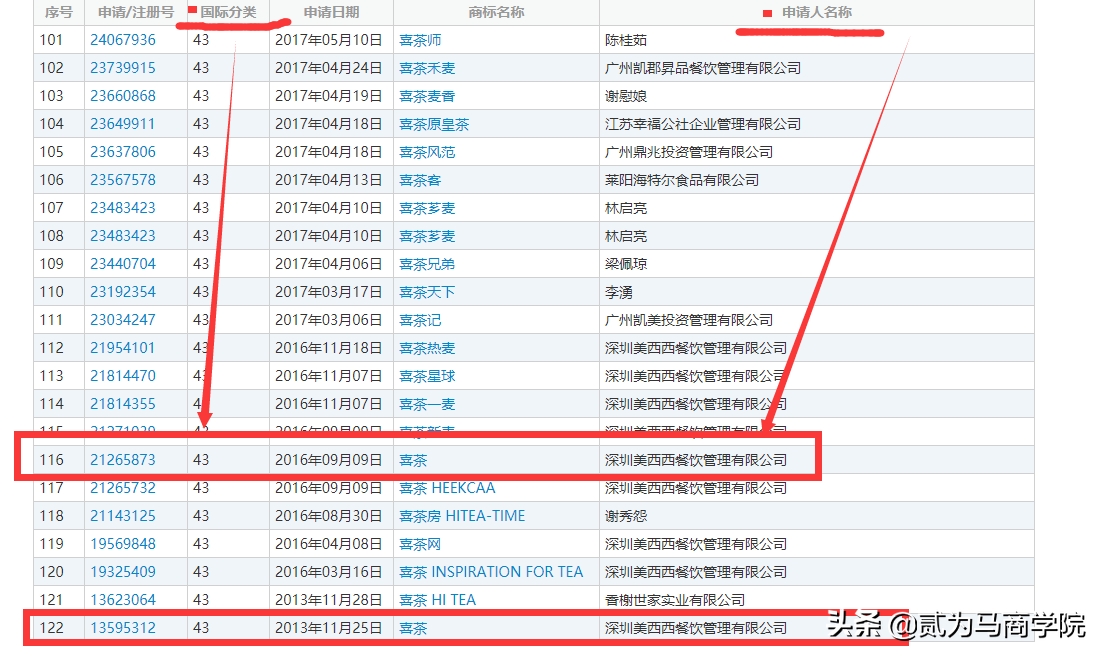Open registration number 24067936

click(123, 40)
